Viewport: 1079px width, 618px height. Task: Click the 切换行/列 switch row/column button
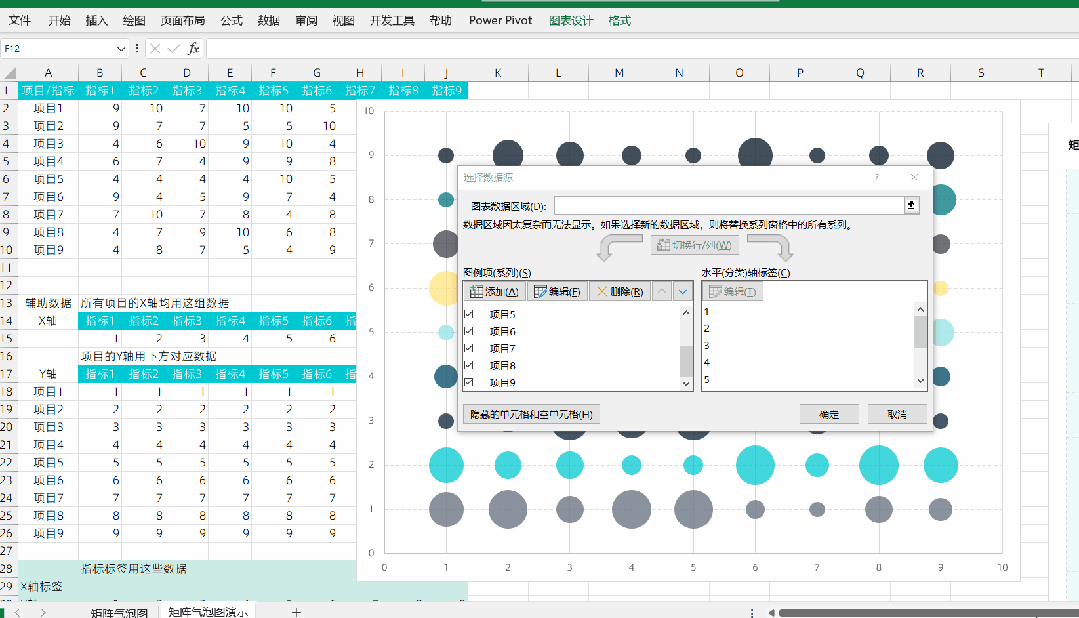[695, 245]
